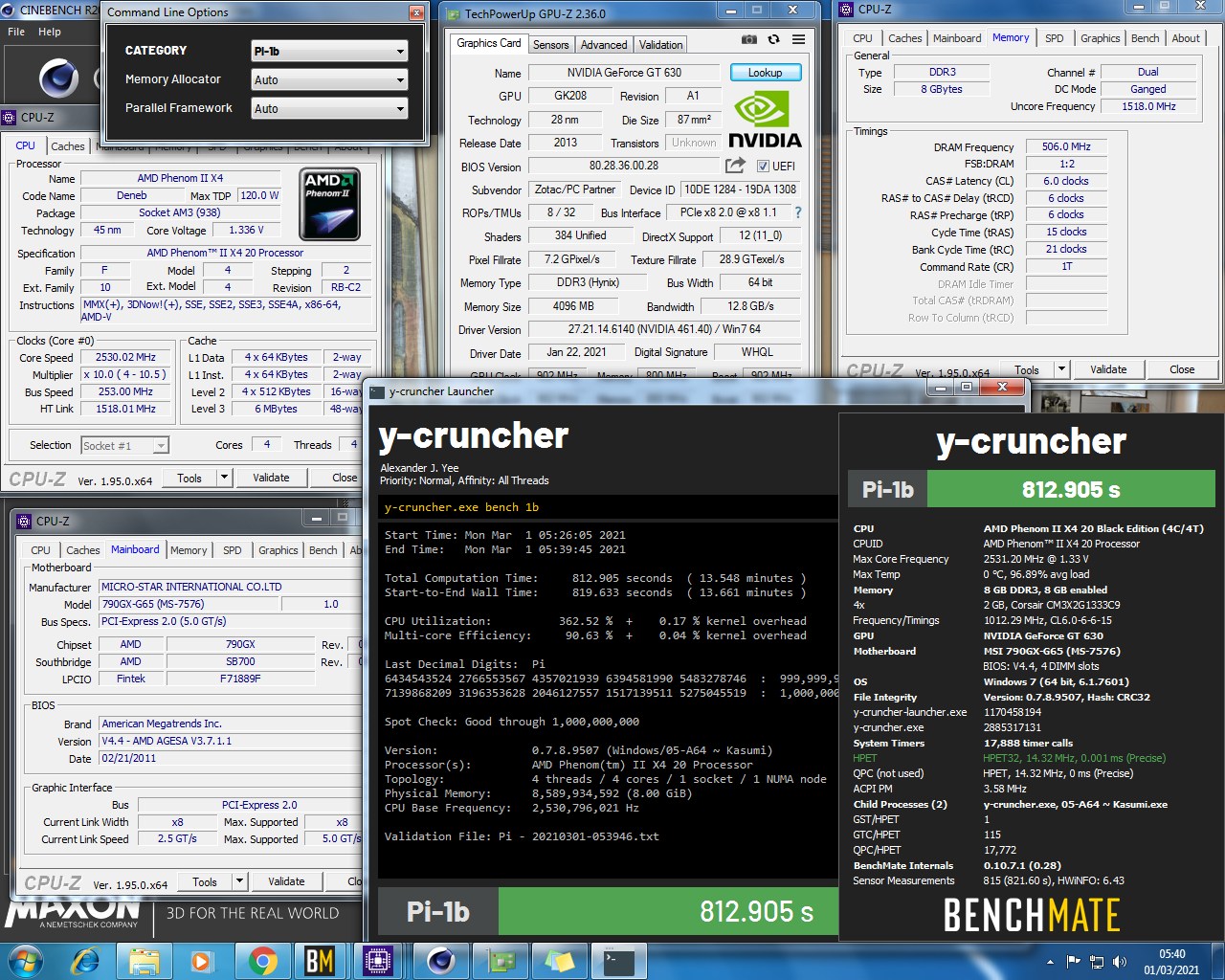Click the GPU-Z title bar app icon
This screenshot has width=1225, height=980.
point(453,13)
